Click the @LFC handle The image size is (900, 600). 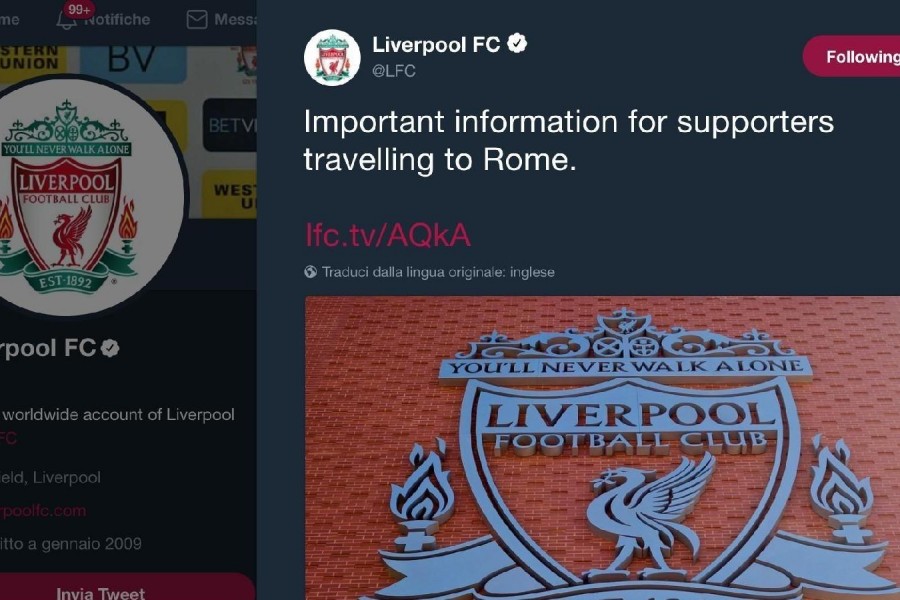coord(394,71)
